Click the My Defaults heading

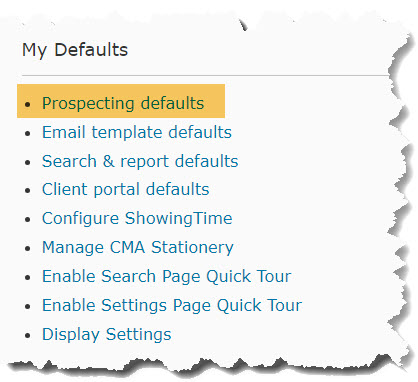tap(75, 50)
